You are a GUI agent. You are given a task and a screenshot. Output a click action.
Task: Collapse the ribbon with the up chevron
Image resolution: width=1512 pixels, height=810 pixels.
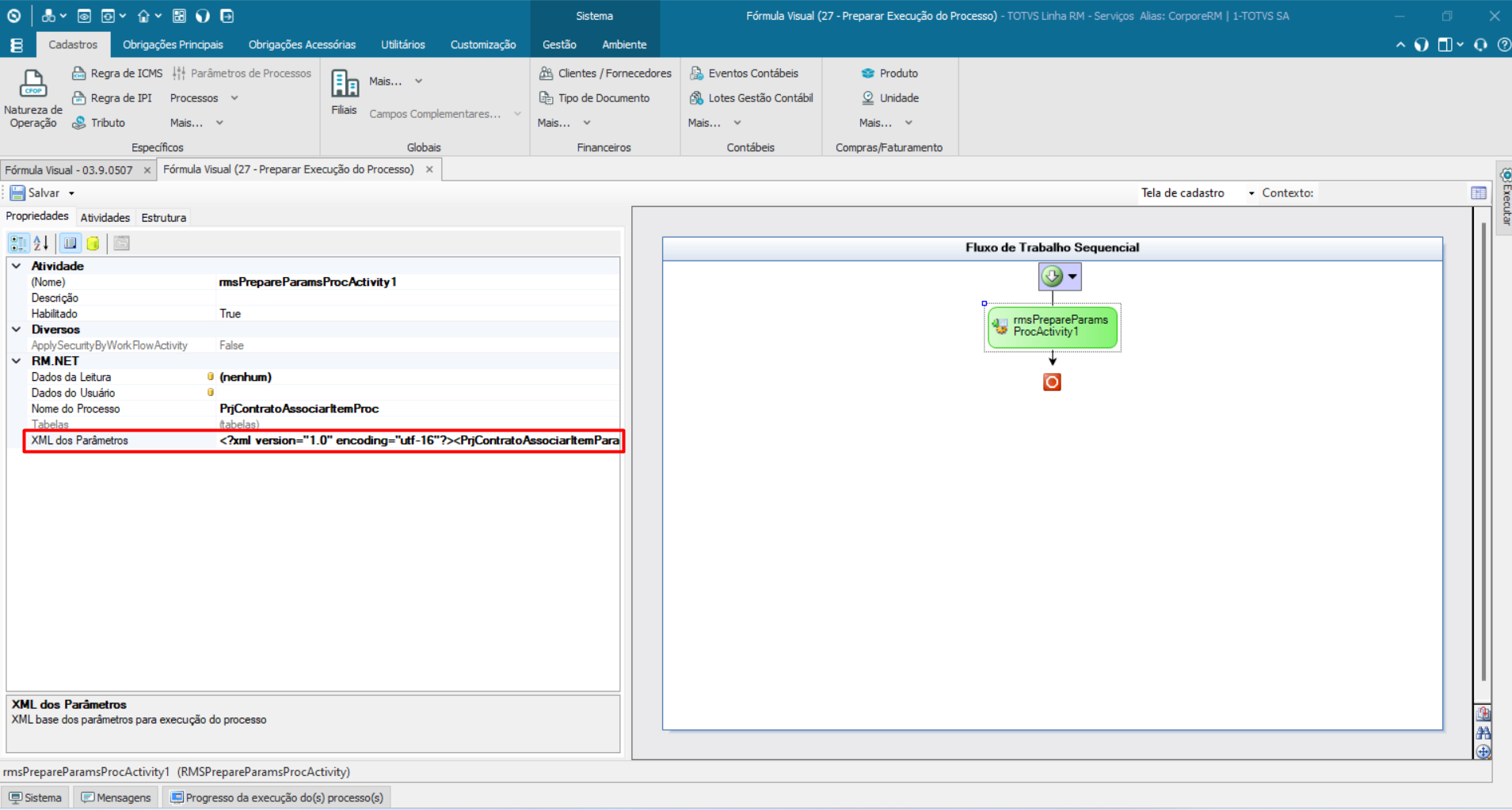[1400, 45]
